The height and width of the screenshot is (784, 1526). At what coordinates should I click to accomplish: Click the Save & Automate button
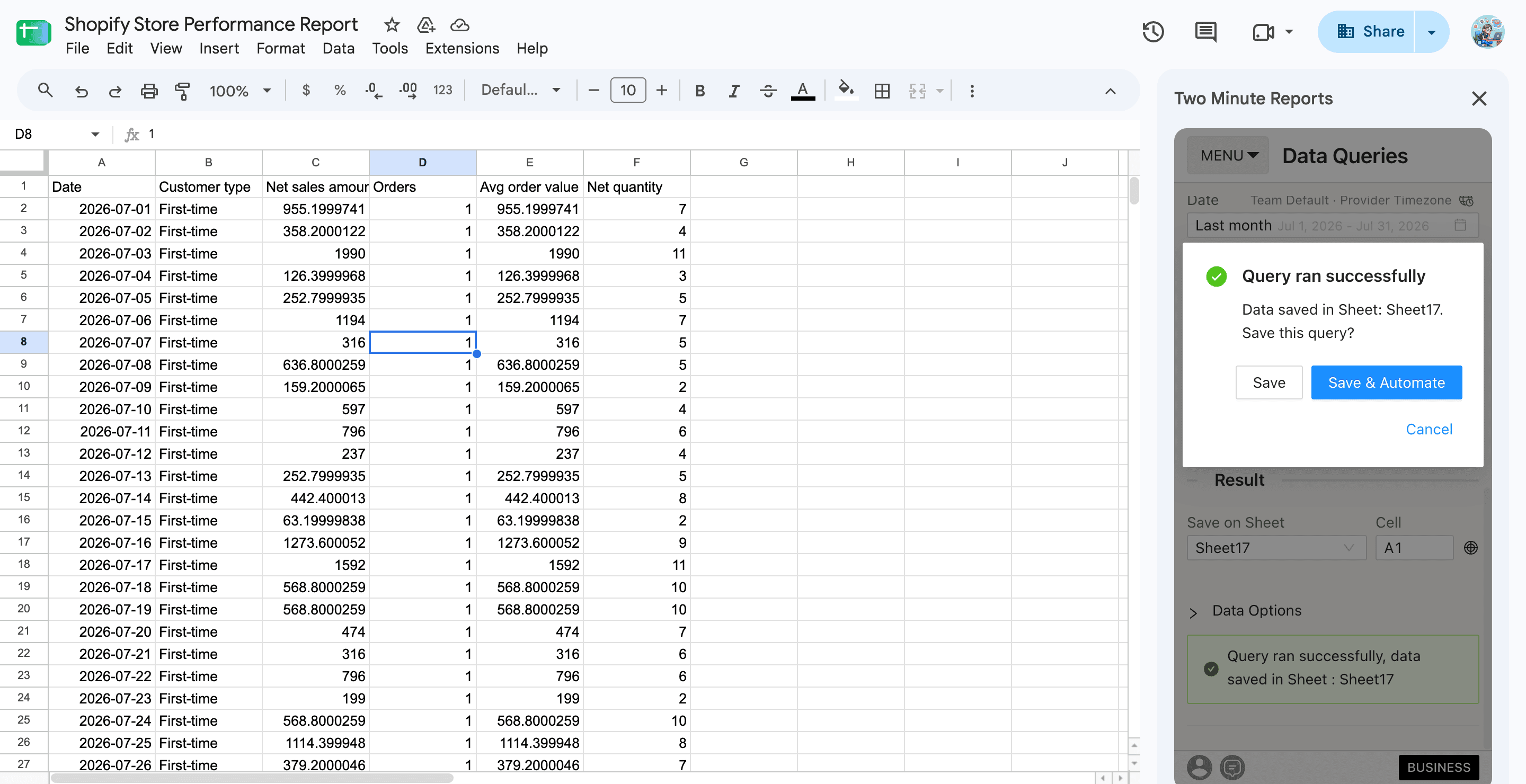coord(1386,382)
